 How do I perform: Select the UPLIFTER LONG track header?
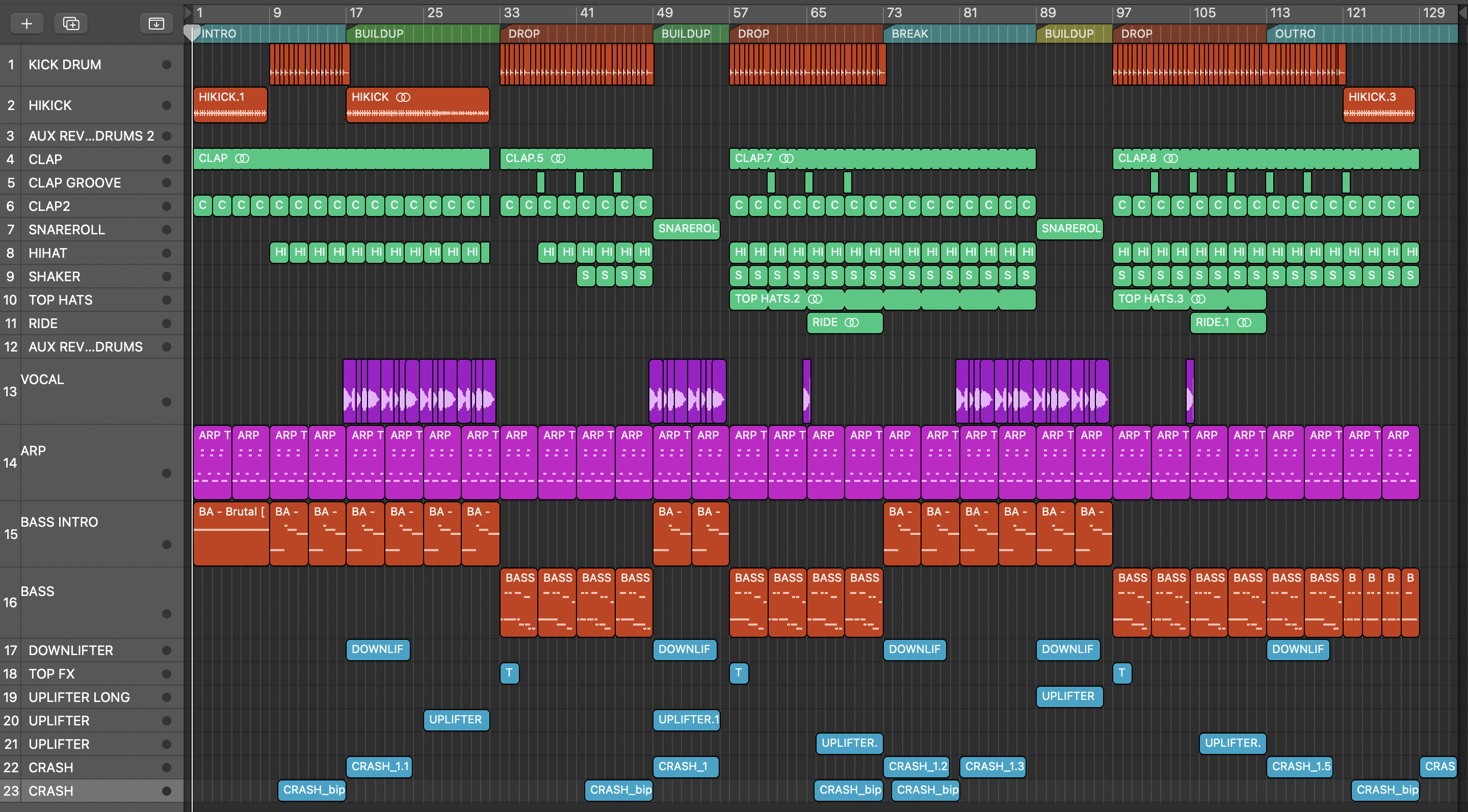click(x=79, y=697)
